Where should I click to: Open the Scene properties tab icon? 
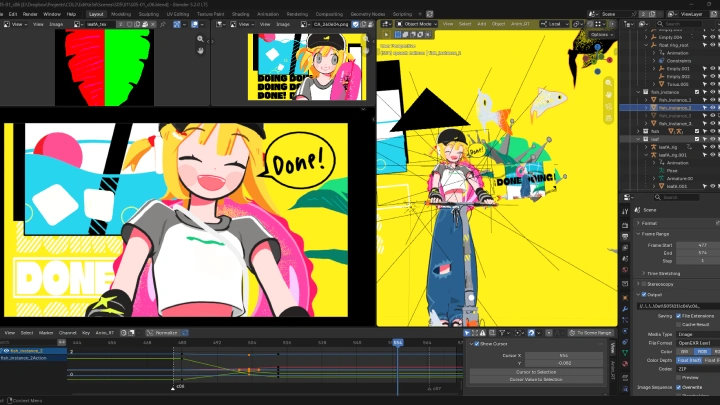625,259
